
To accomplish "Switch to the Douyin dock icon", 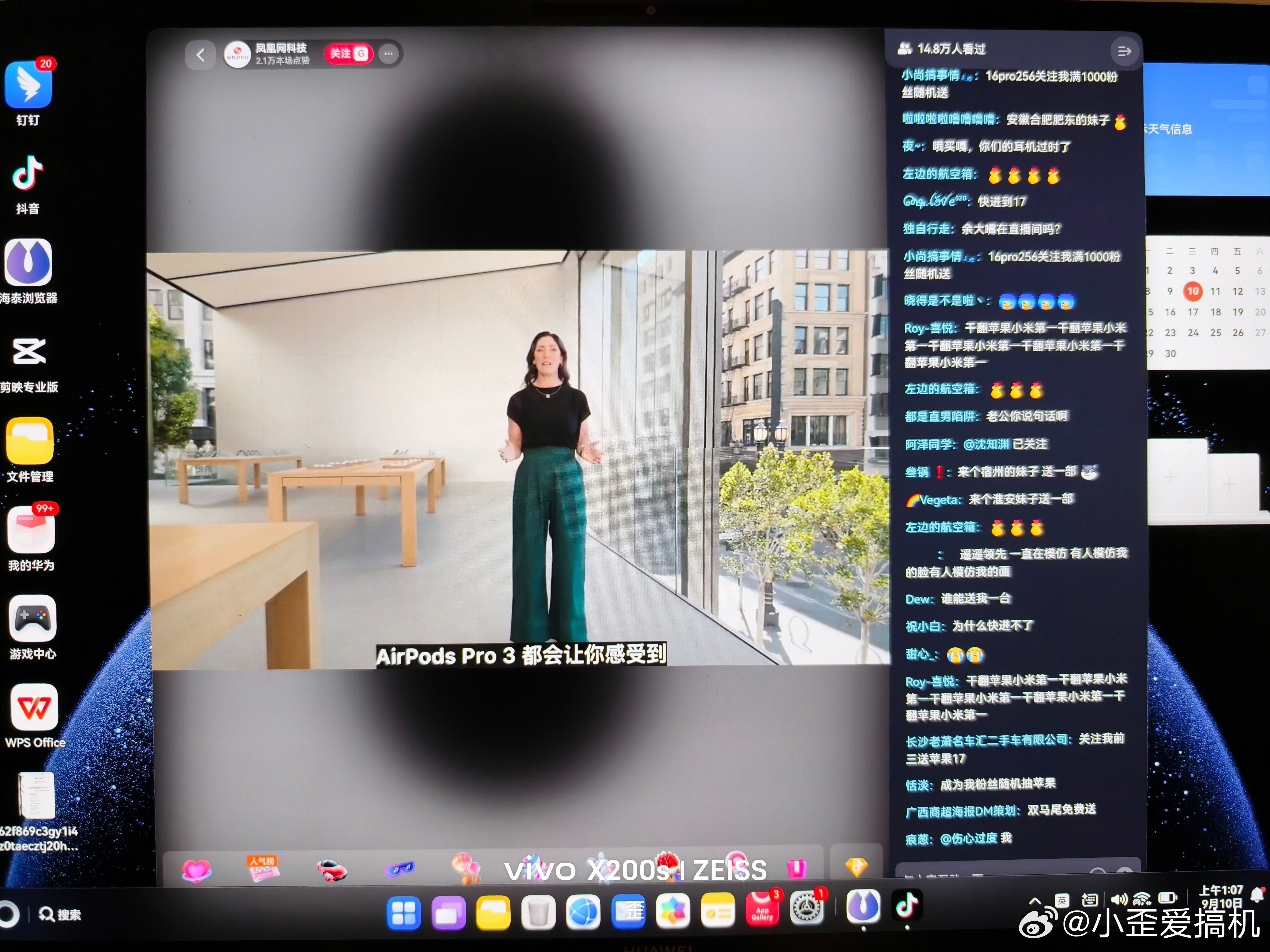I will click(908, 906).
